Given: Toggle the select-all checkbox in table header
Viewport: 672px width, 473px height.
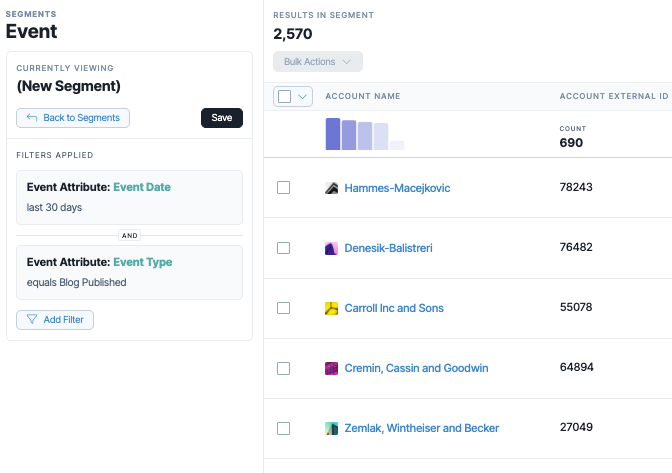Looking at the screenshot, I should [285, 96].
